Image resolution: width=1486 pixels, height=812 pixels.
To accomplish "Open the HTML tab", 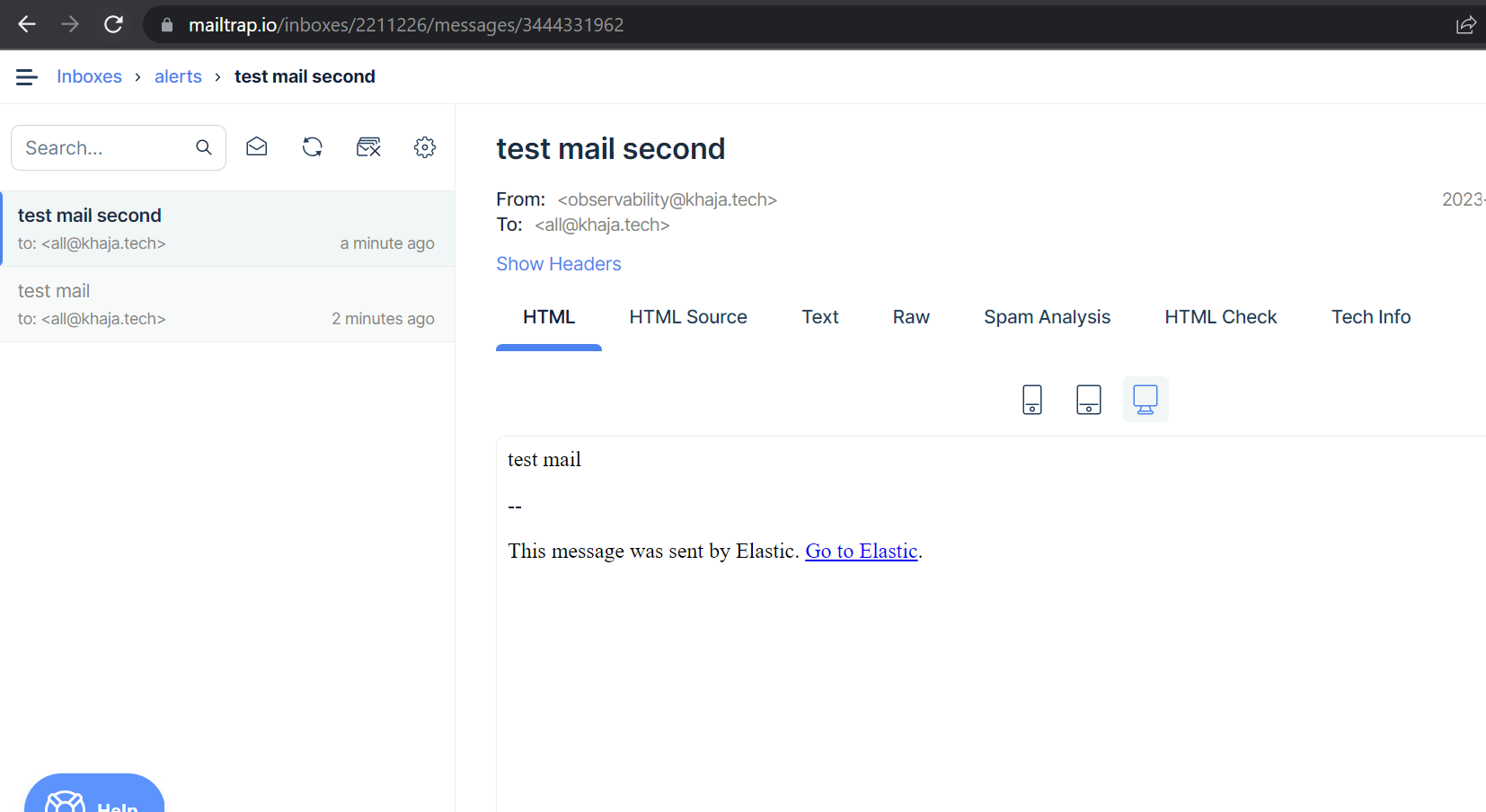I will (x=549, y=317).
